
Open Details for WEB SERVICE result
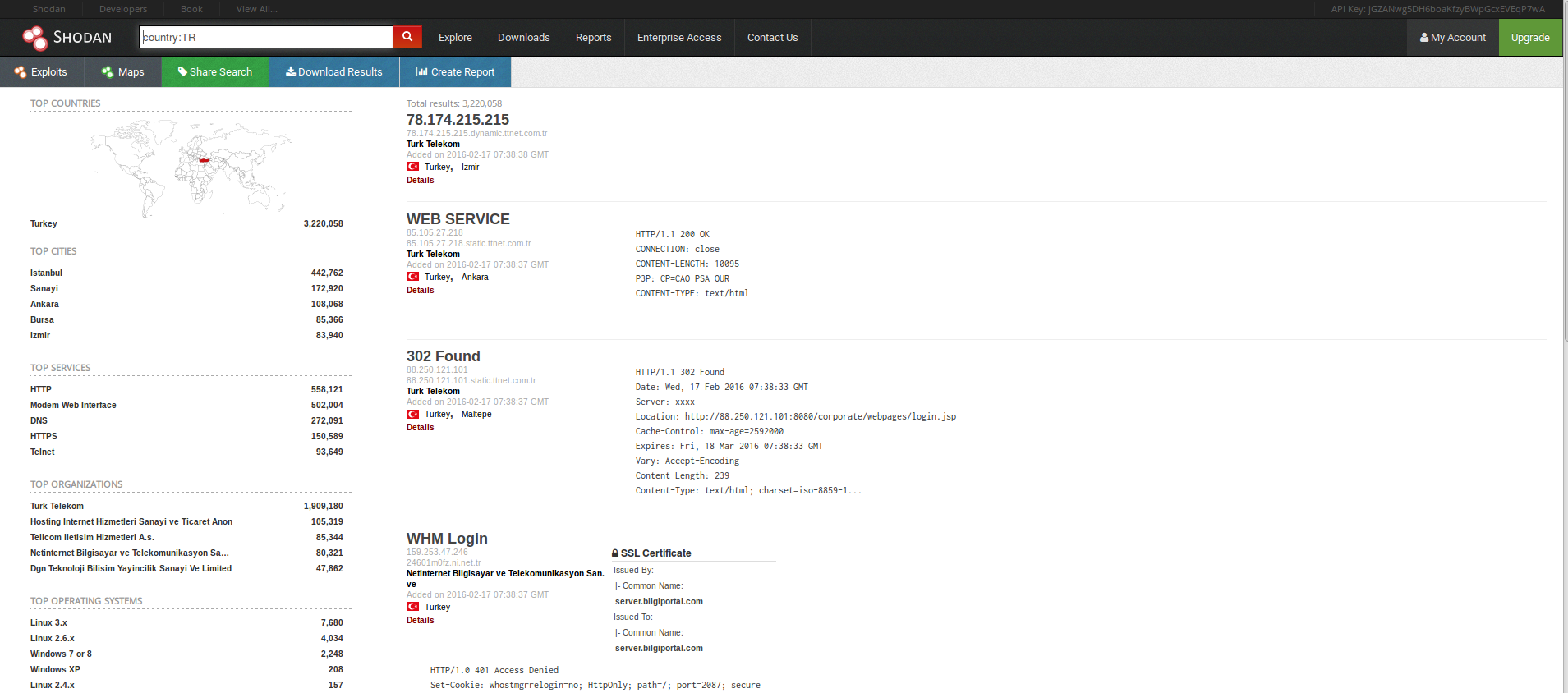coord(421,291)
